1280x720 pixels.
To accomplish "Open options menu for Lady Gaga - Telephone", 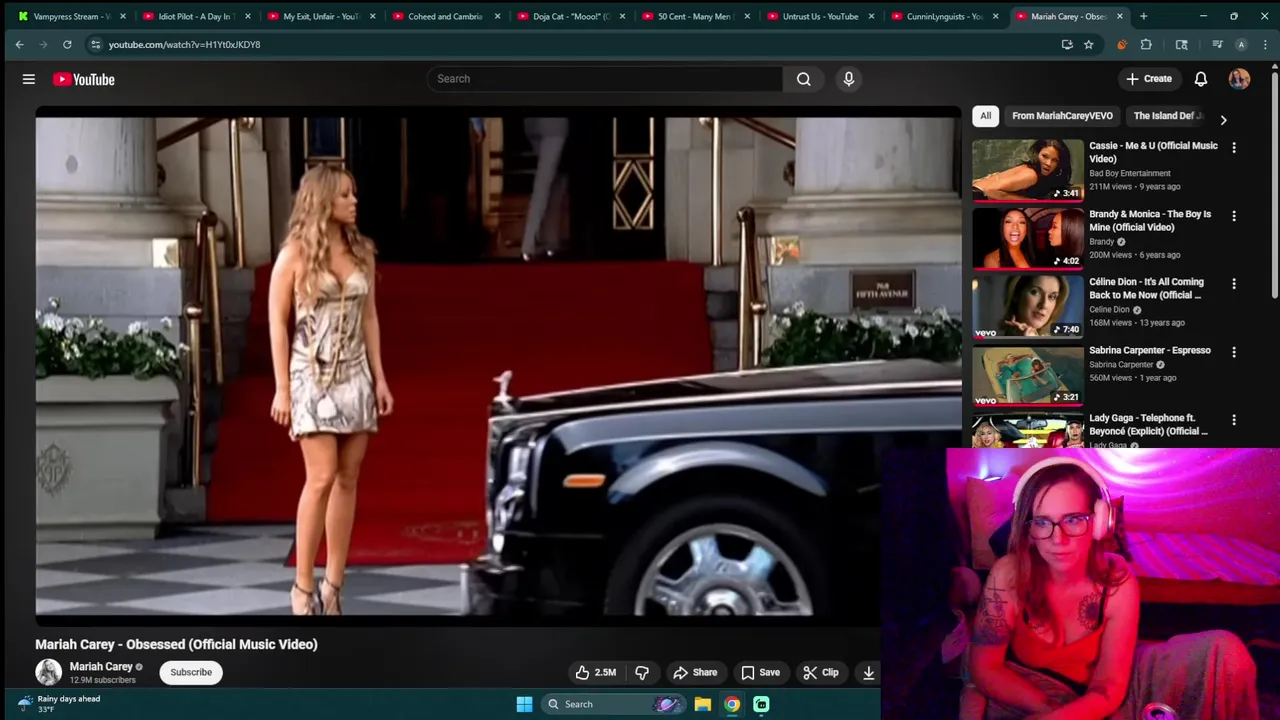I will tap(1234, 420).
